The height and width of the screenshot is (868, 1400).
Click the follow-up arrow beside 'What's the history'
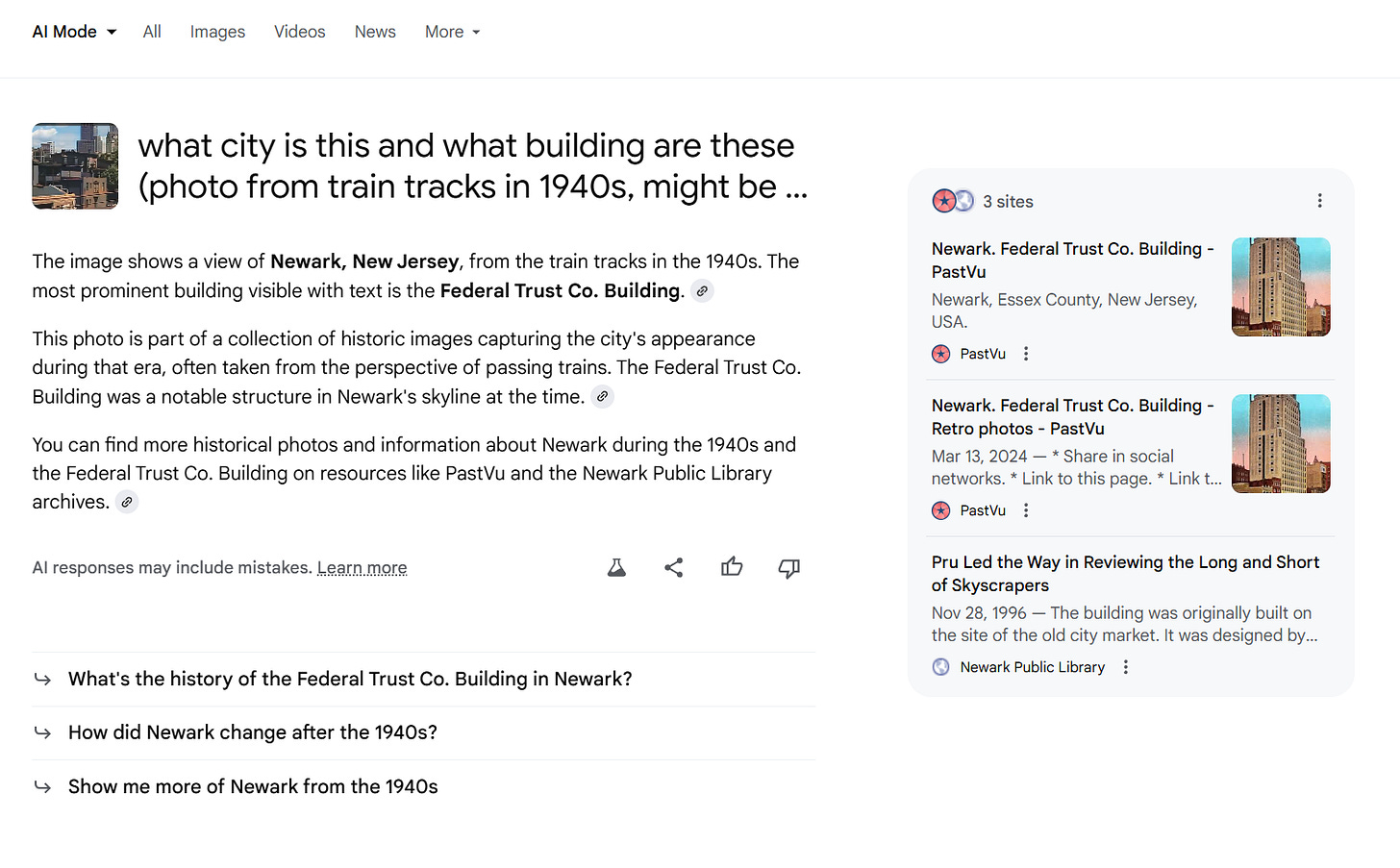pyautogui.click(x=42, y=680)
